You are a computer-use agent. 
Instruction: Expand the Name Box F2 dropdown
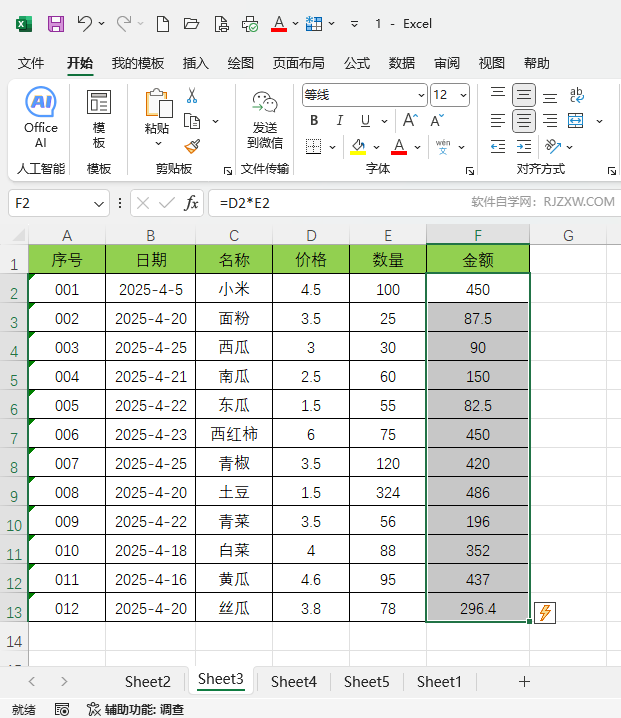[98, 204]
